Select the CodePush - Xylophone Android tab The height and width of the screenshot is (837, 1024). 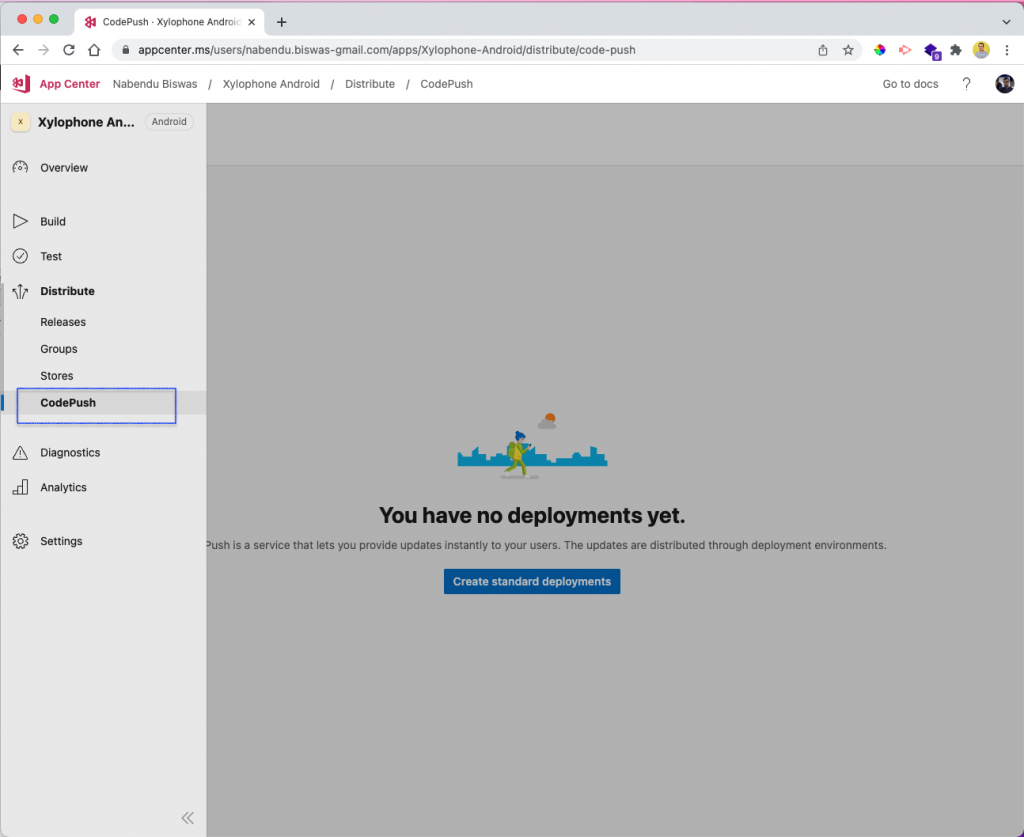[x=170, y=22]
